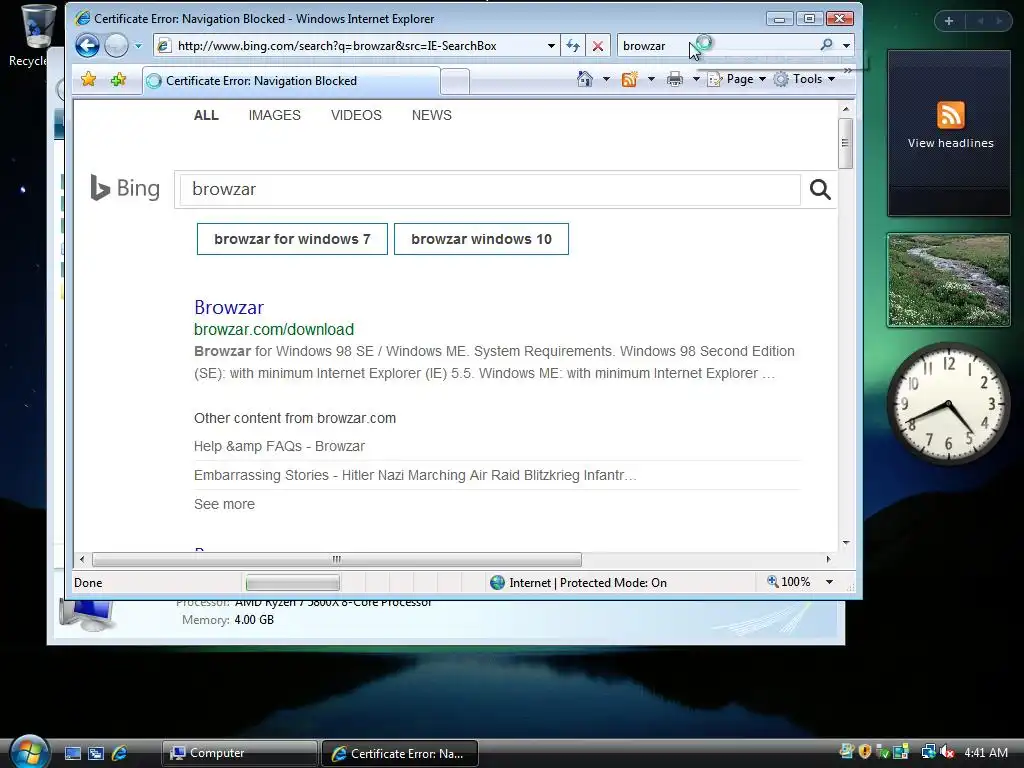
Task: Switch to NEWS tab in Bing
Action: (x=432, y=115)
